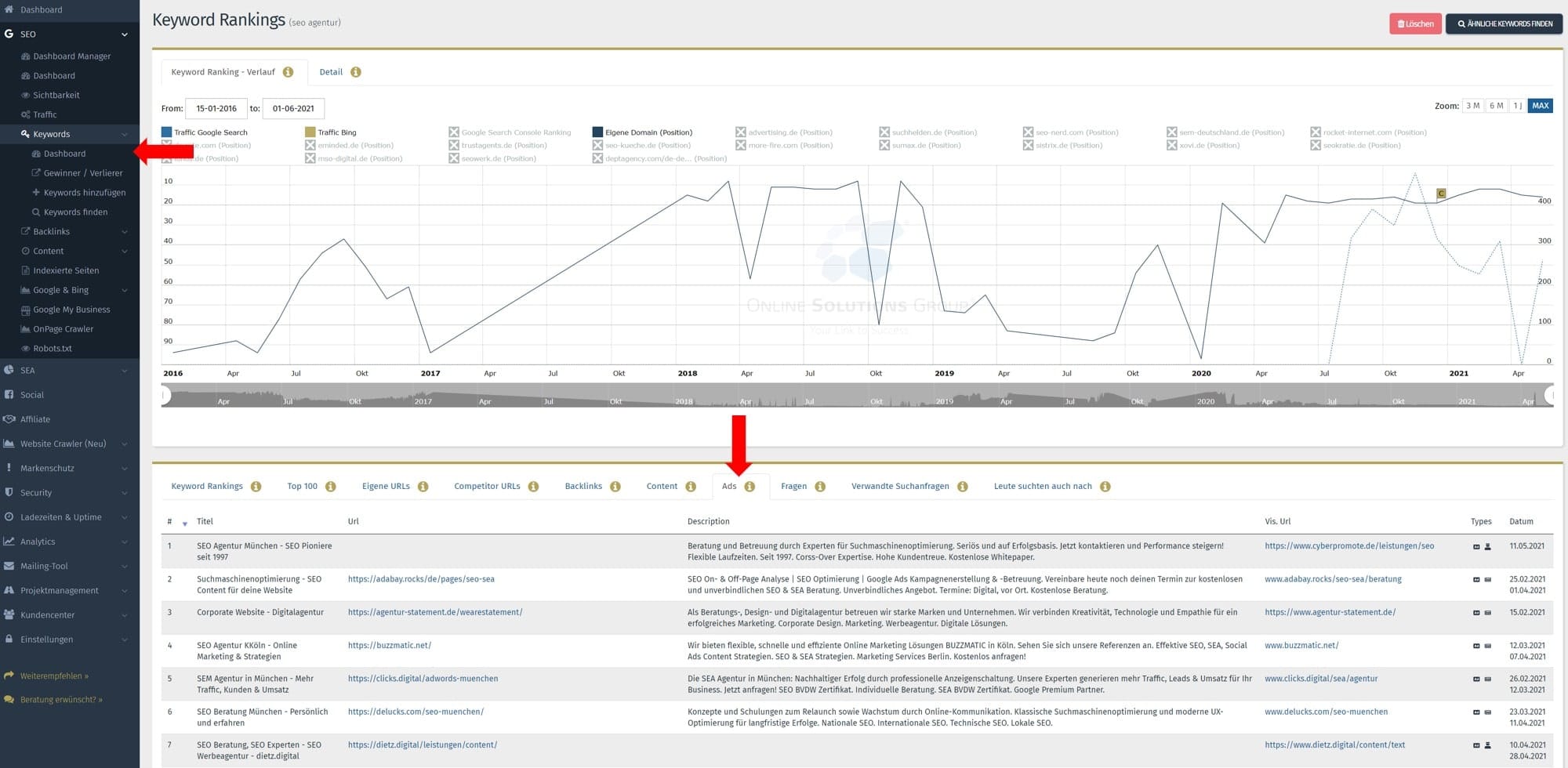This screenshot has height=768, width=1568.
Task: Click the Security shield icon in sidebar
Action: click(x=9, y=492)
